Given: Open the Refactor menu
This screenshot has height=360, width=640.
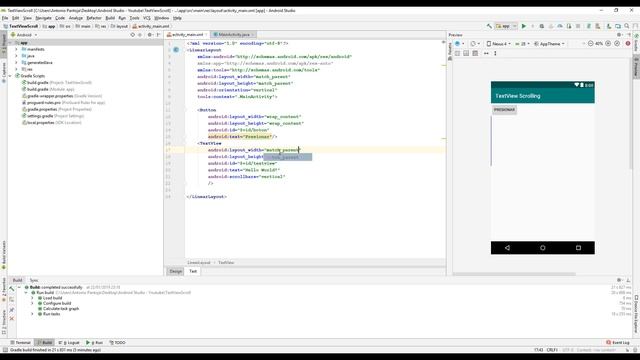Looking at the screenshot, I should point(93,18).
